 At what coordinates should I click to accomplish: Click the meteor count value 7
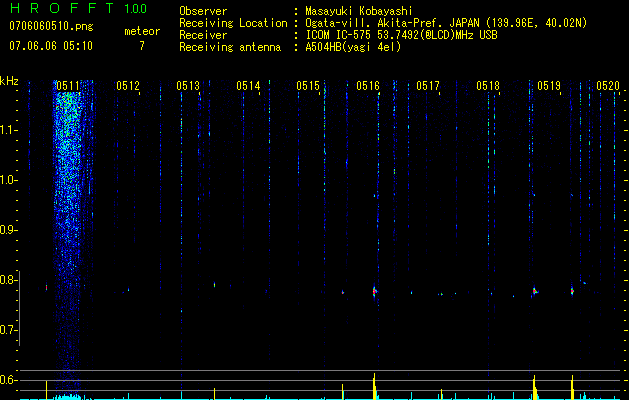coord(142,46)
